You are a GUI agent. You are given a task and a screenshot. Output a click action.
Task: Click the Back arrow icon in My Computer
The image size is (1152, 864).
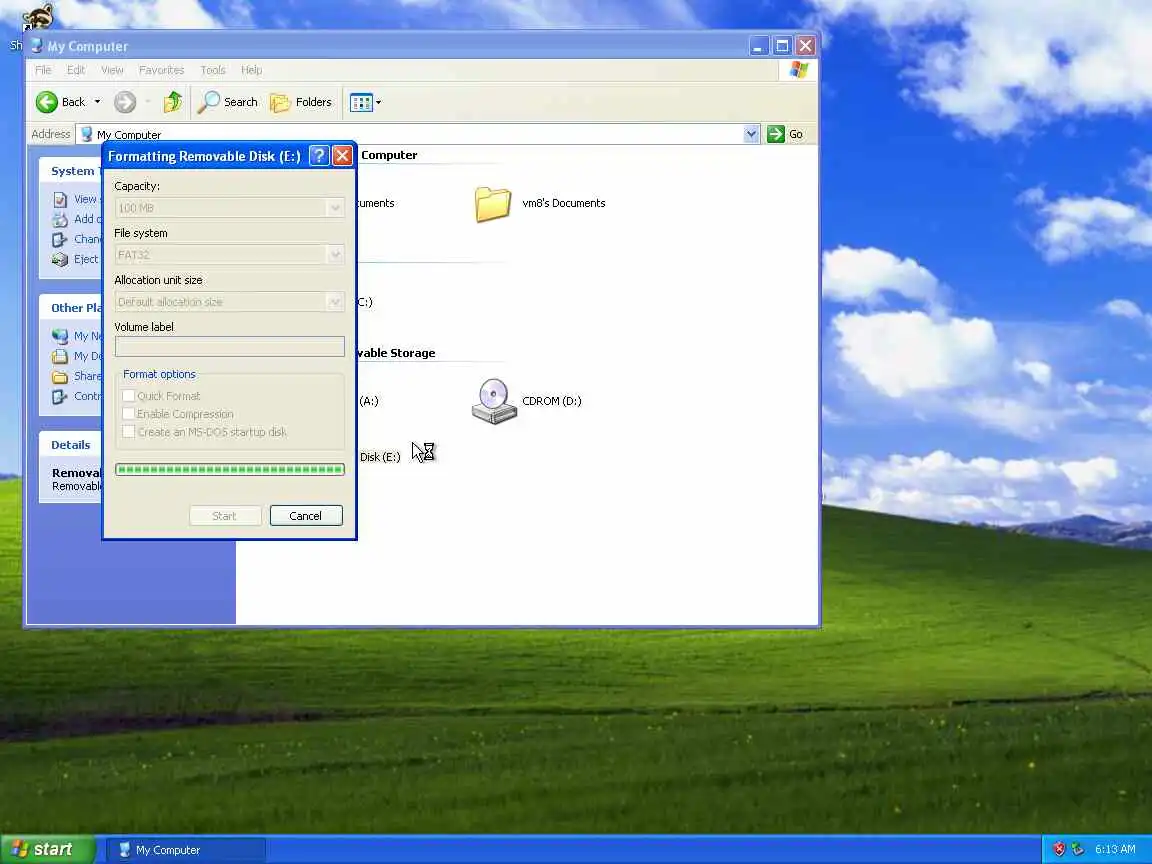[46, 102]
